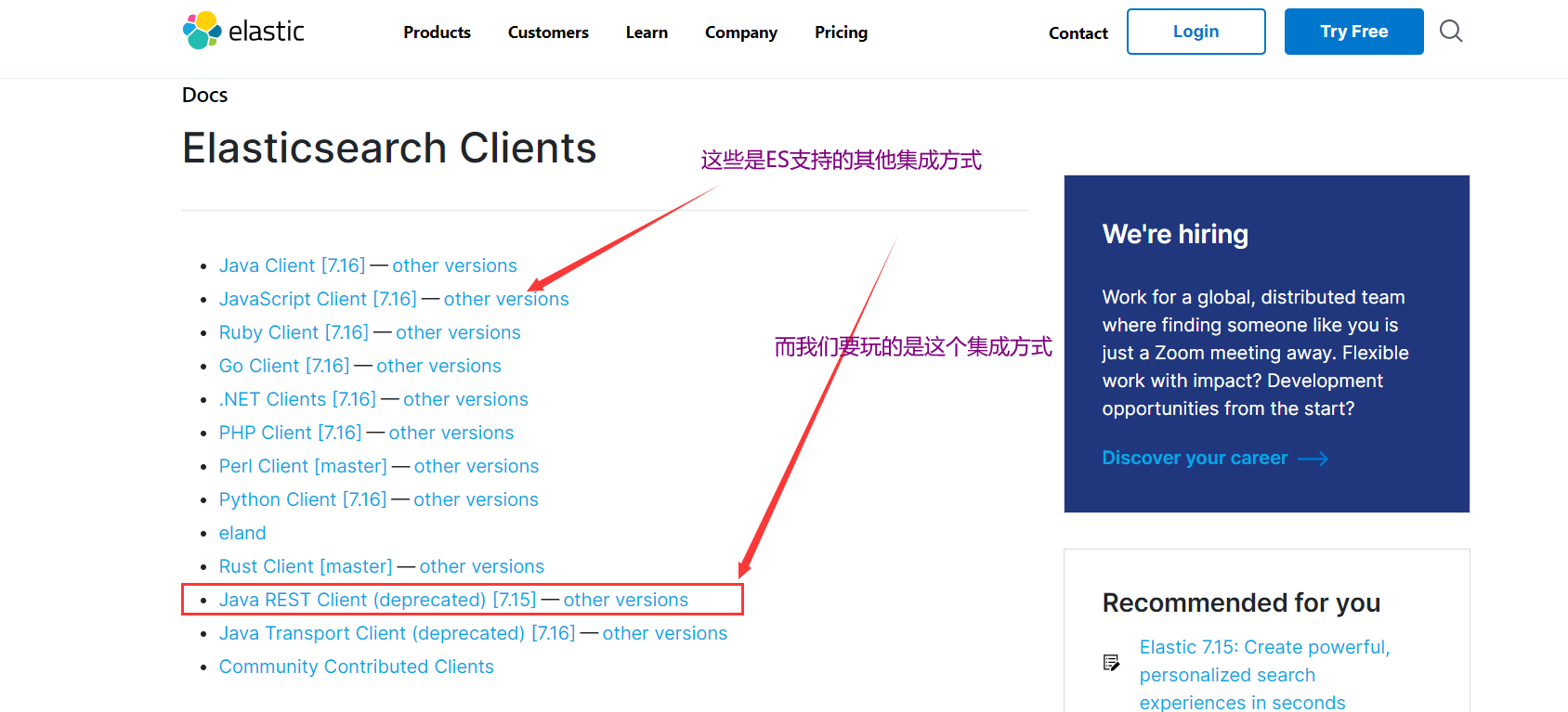The image size is (1568, 712).
Task: View other versions of Java Client
Action: tap(454, 265)
